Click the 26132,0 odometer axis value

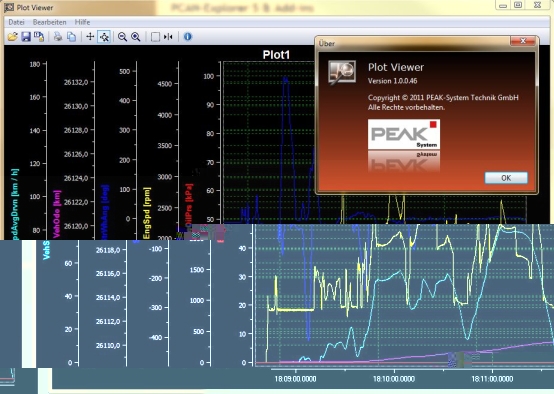pyautogui.click(x=76, y=82)
